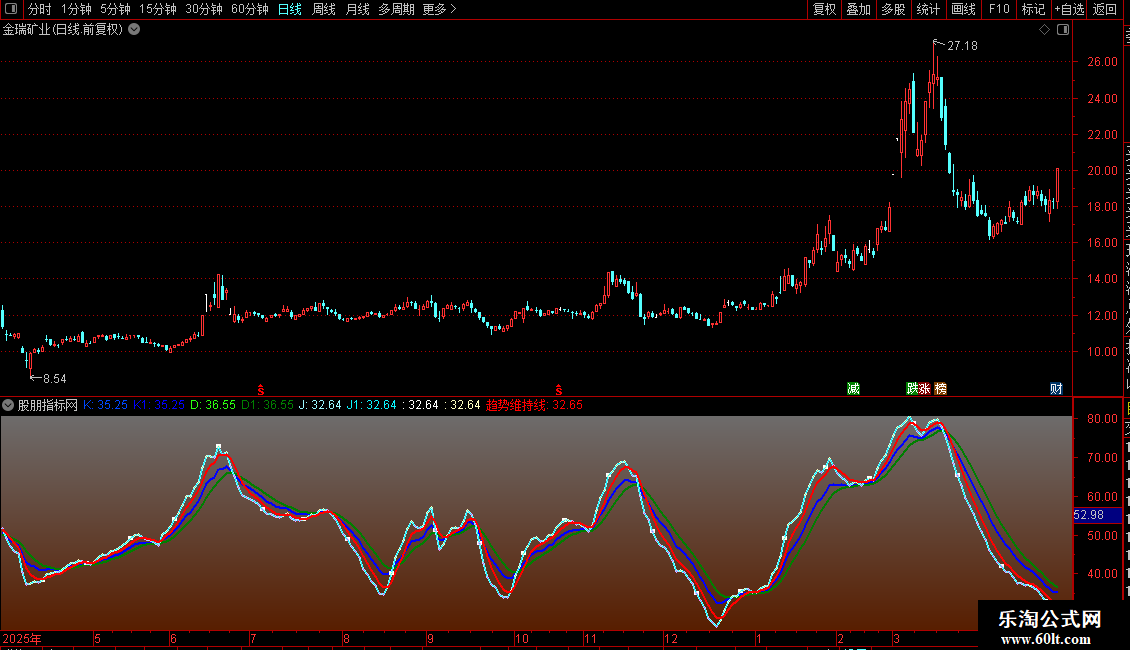Click the 叠加 overlay button

[x=858, y=9]
